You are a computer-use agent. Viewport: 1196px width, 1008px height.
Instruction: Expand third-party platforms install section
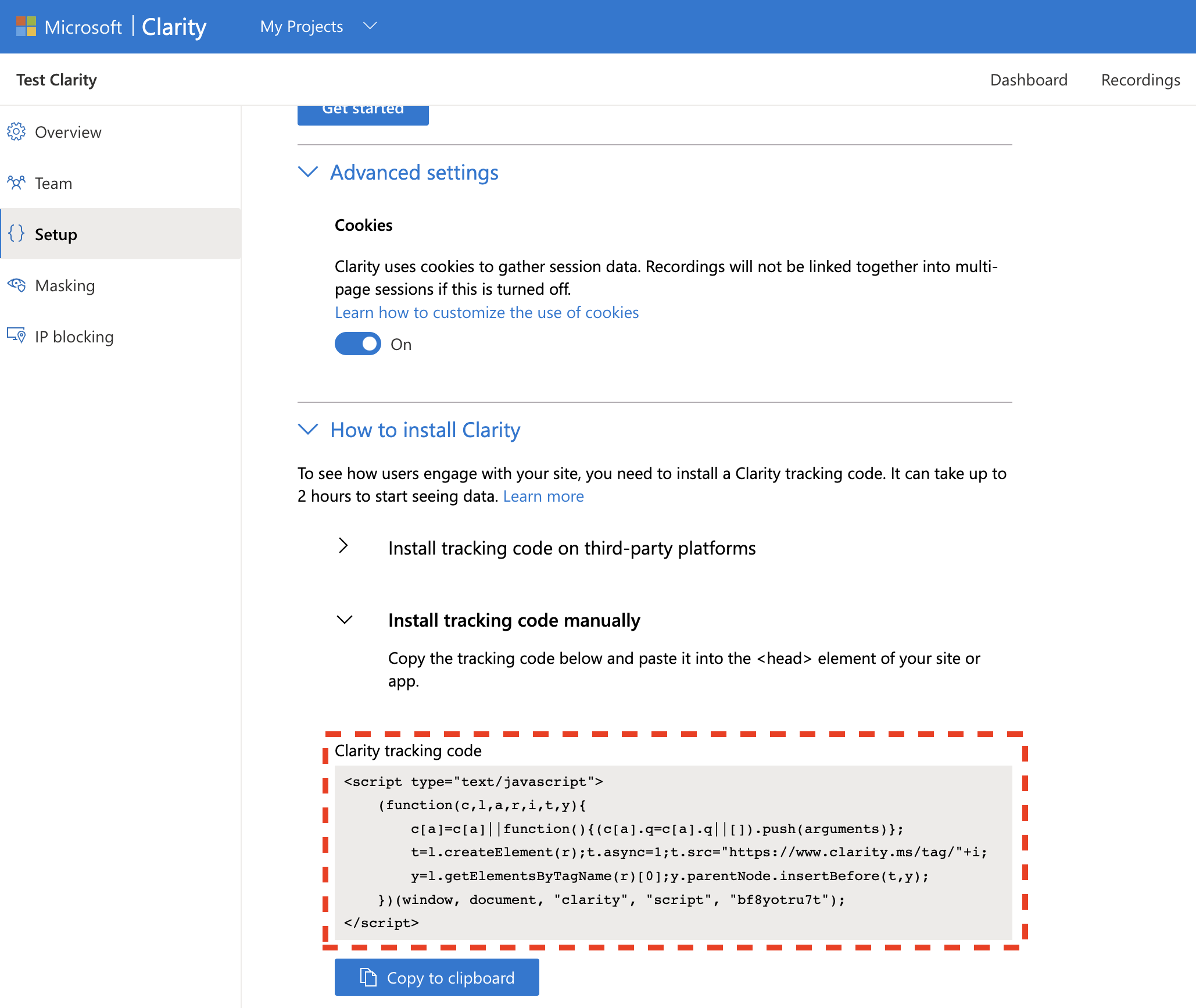pyautogui.click(x=343, y=546)
